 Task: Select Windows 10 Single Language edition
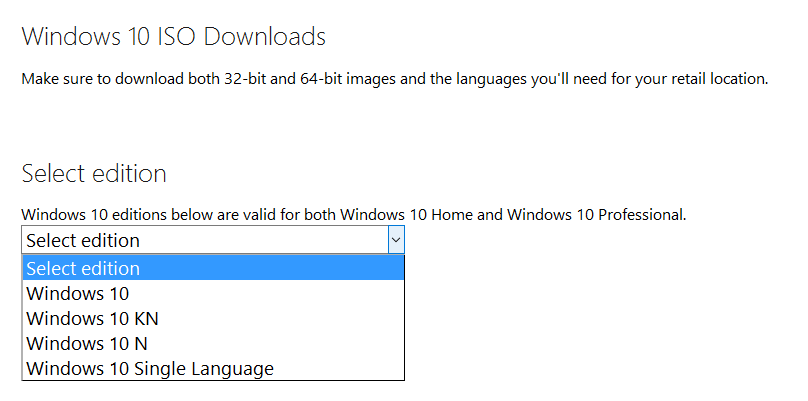[213, 368]
